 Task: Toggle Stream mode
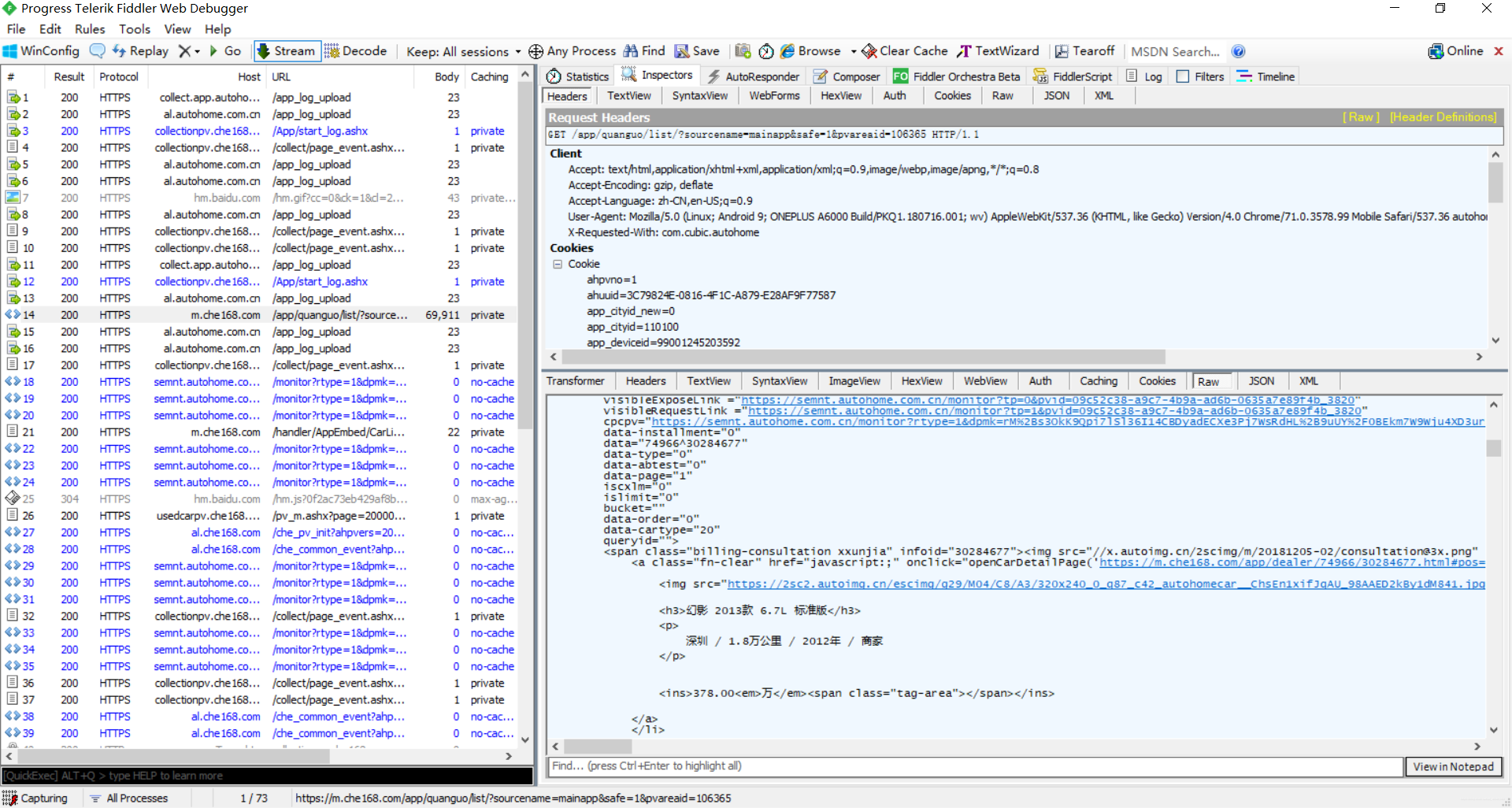tap(287, 51)
